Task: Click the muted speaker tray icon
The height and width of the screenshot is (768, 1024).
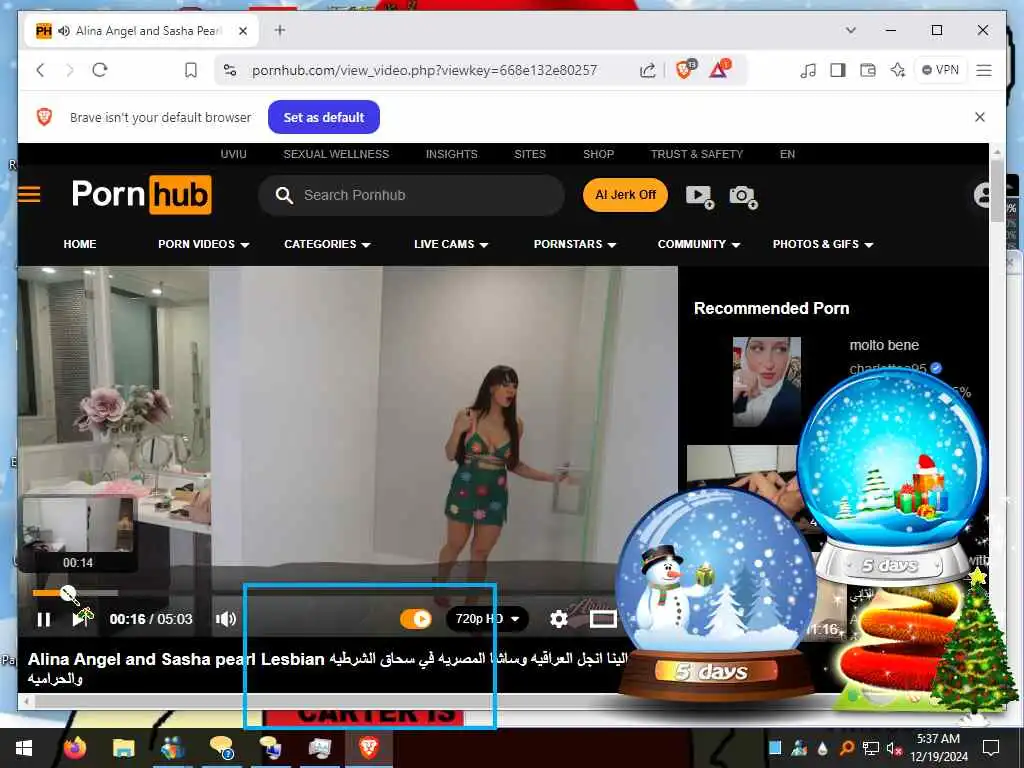Action: click(x=893, y=748)
